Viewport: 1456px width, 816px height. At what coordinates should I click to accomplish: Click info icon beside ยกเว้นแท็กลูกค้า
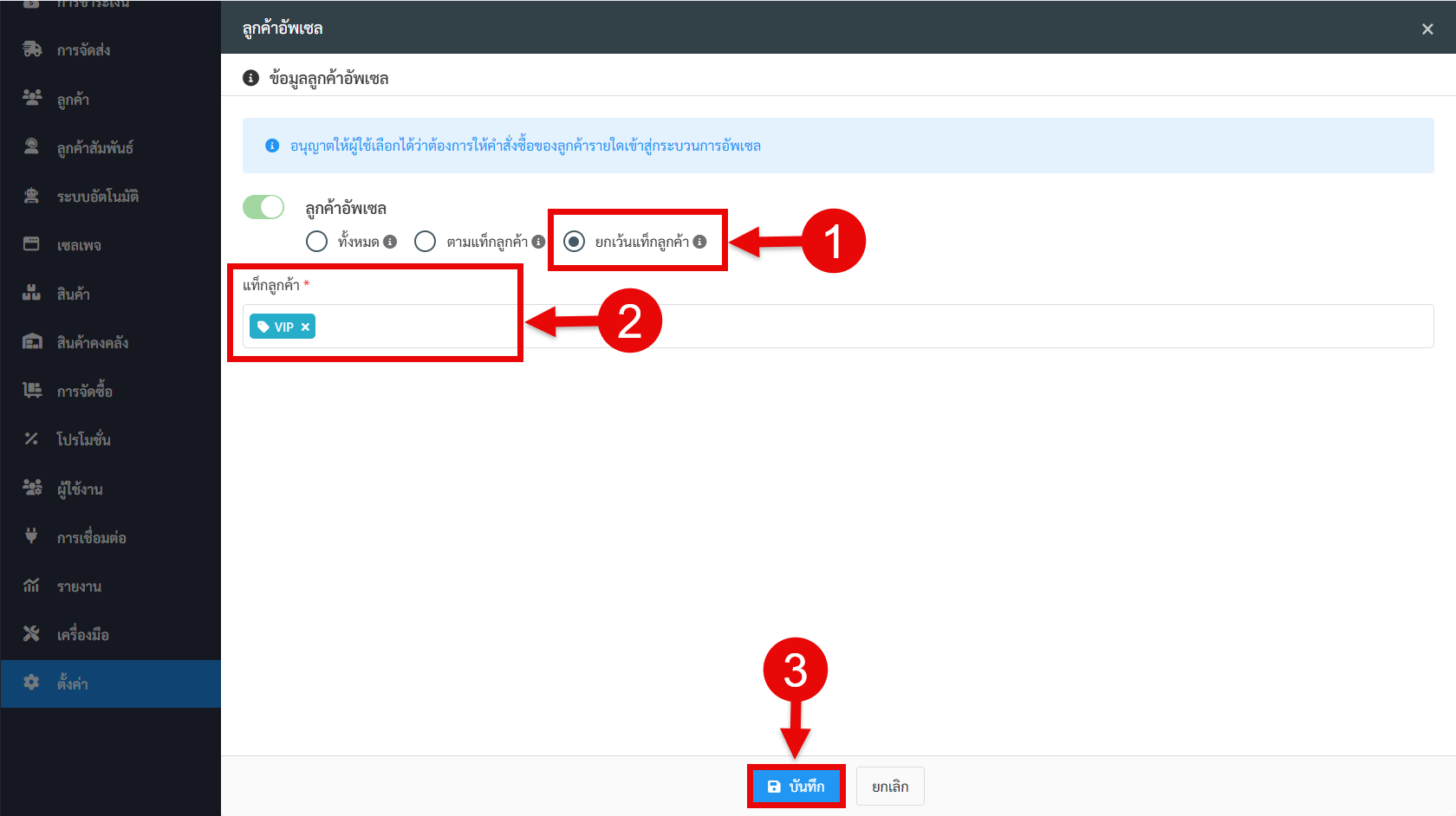(699, 242)
